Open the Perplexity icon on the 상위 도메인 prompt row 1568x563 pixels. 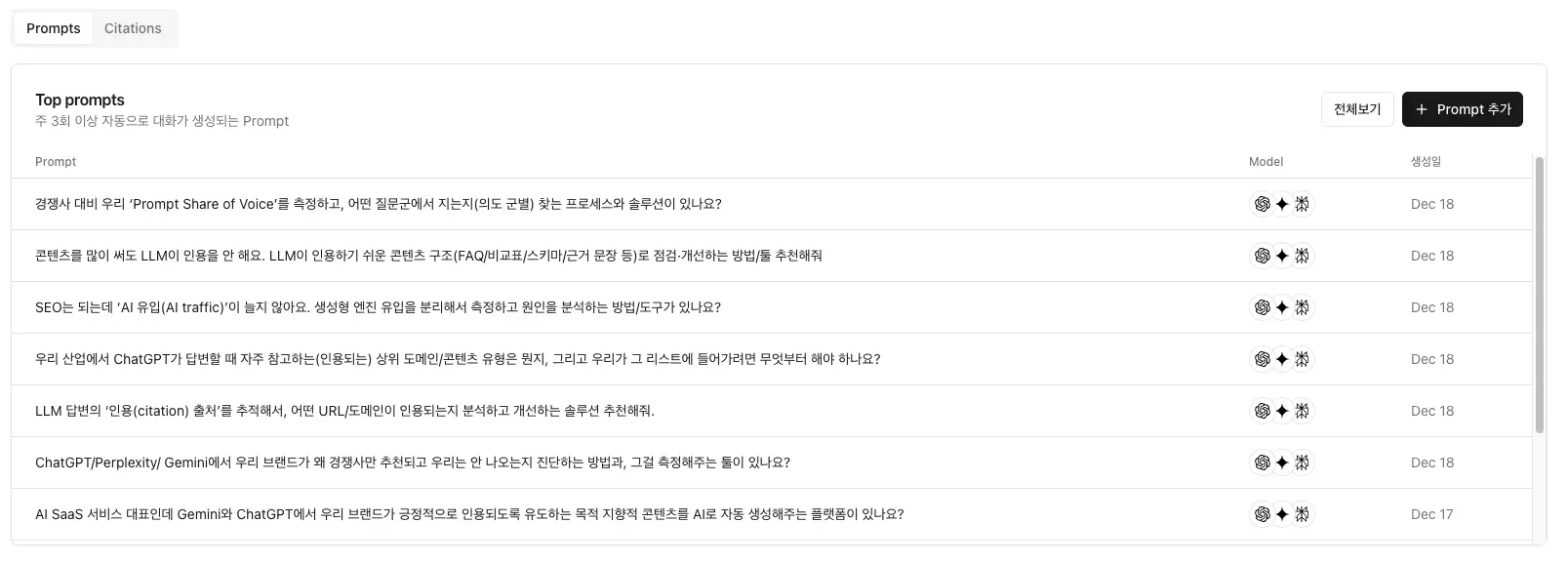pos(1302,359)
